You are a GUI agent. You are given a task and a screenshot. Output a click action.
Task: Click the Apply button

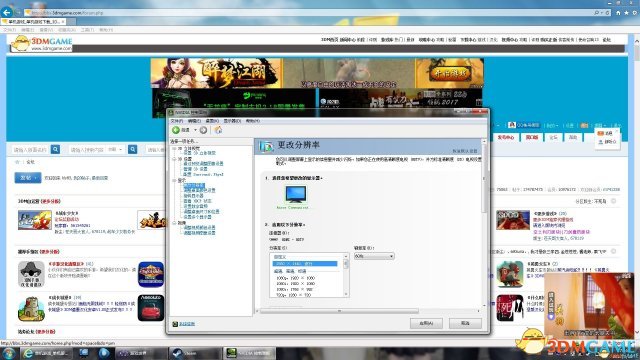(426, 323)
